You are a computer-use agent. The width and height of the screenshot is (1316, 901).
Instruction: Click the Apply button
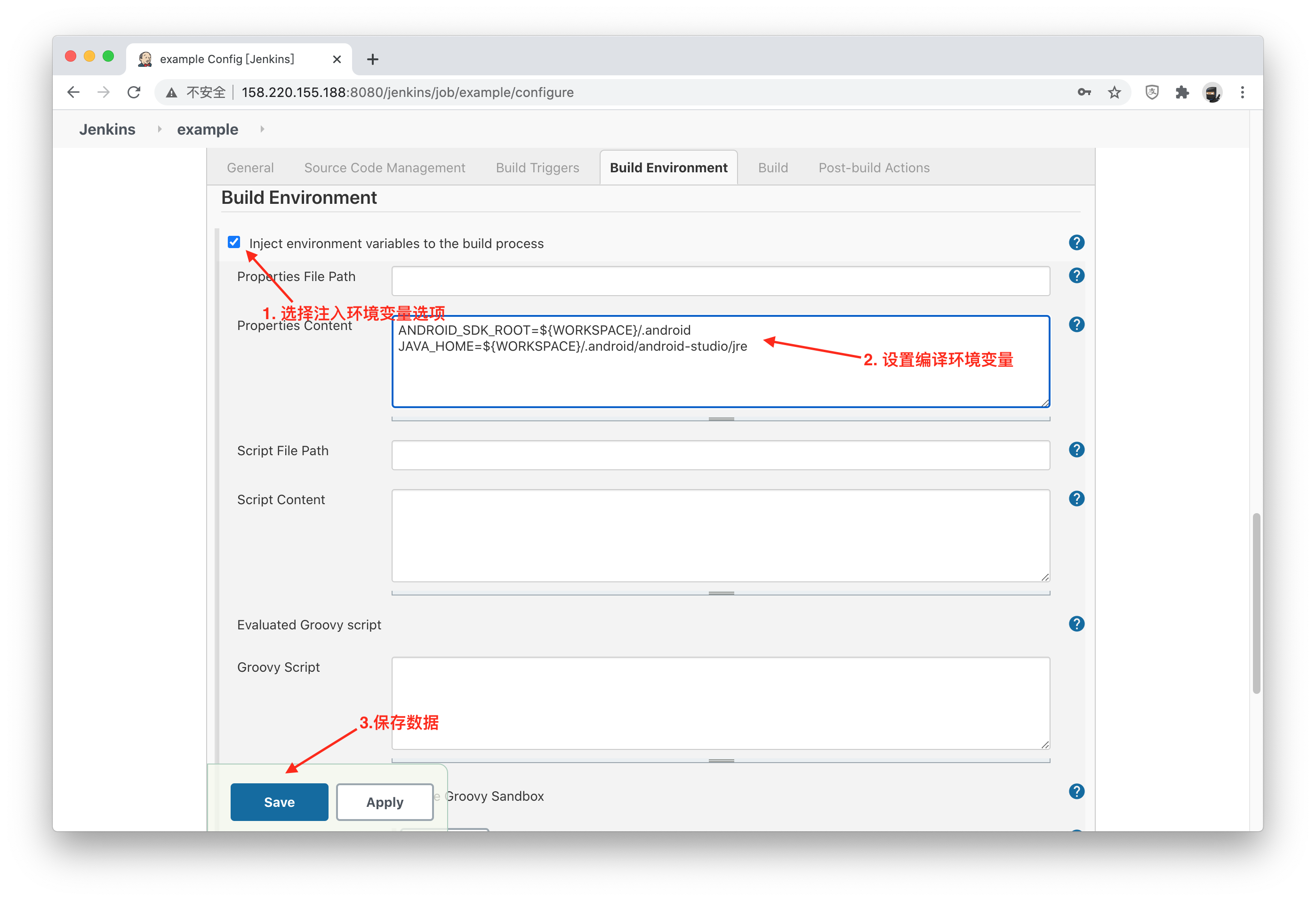(385, 802)
